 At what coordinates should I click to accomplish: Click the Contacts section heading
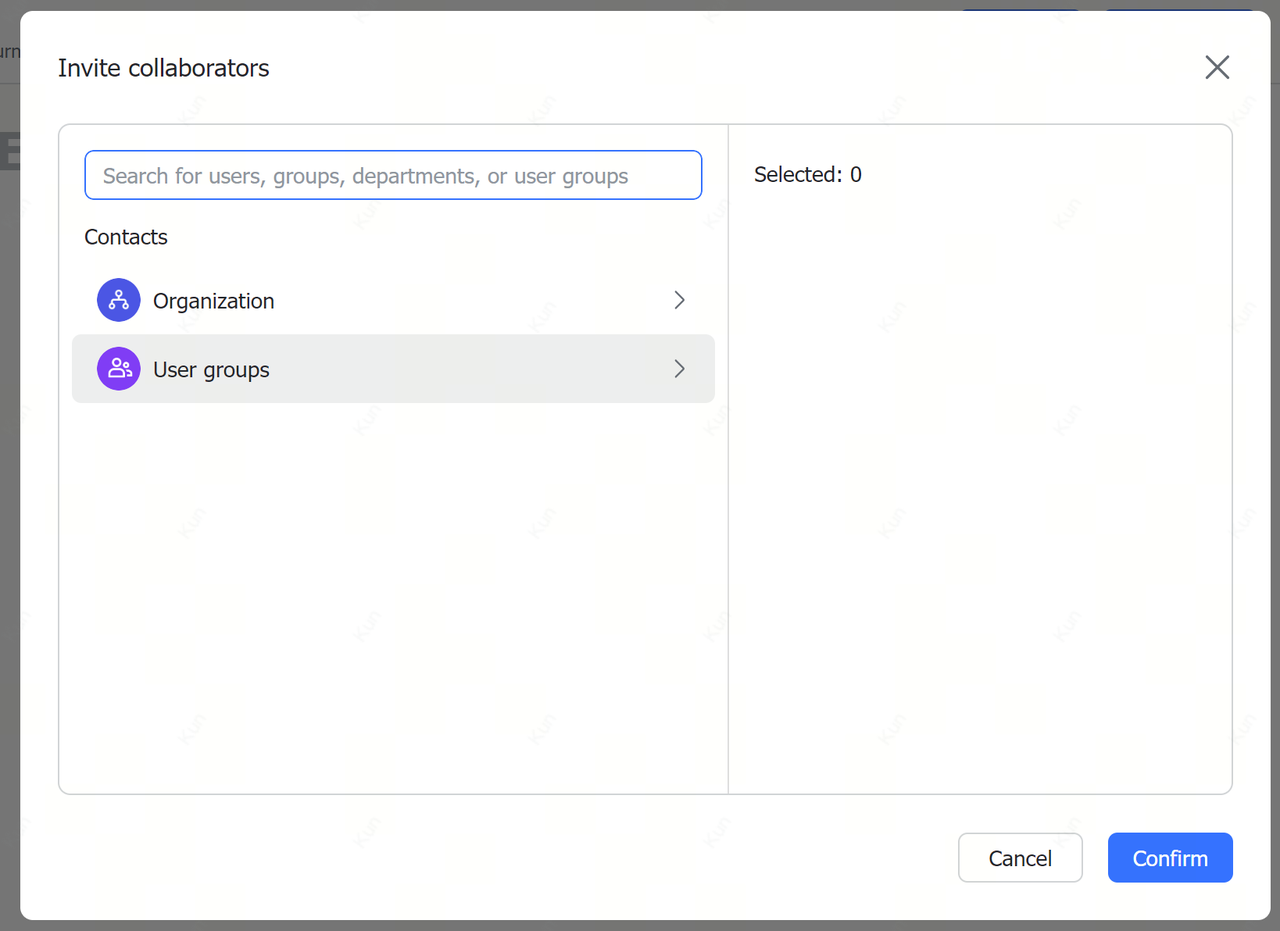click(x=126, y=237)
